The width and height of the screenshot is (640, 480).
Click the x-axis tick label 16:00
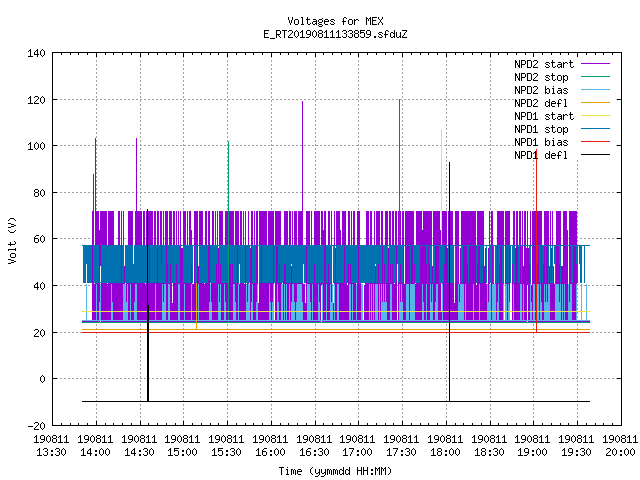tap(270, 452)
